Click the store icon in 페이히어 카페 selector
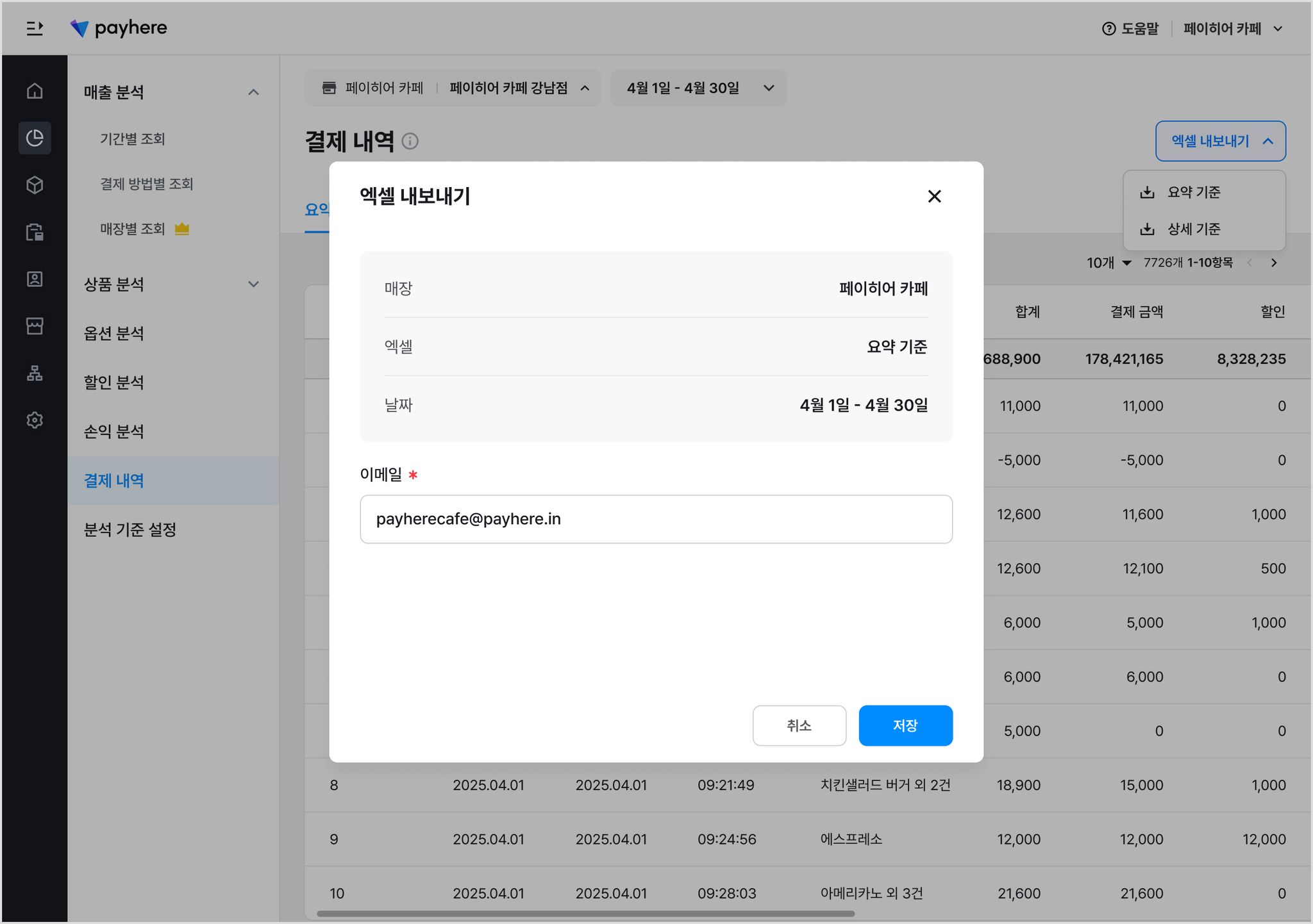This screenshot has height=924, width=1313. coord(329,88)
